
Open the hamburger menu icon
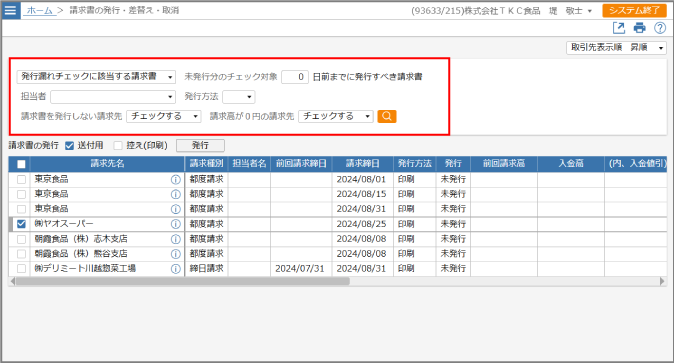tap(10, 10)
